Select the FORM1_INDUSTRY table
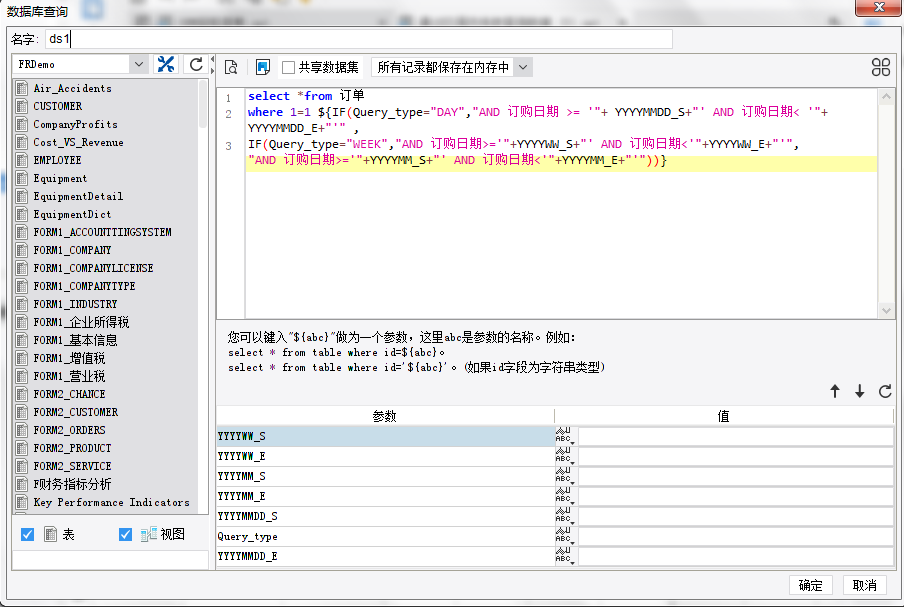Screen dimensions: 904x607 point(75,304)
